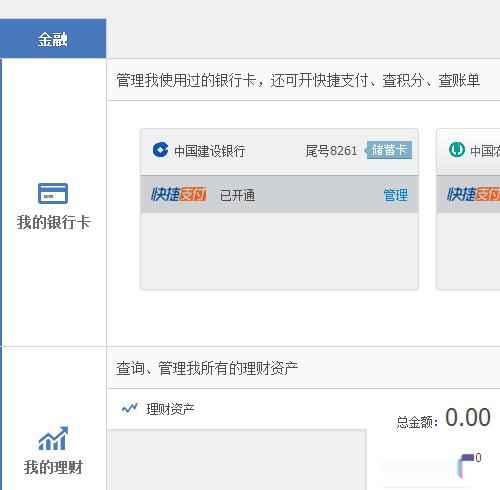The width and height of the screenshot is (500, 490).
Task: Click the 总金额 0.00 value
Action: coord(468,417)
